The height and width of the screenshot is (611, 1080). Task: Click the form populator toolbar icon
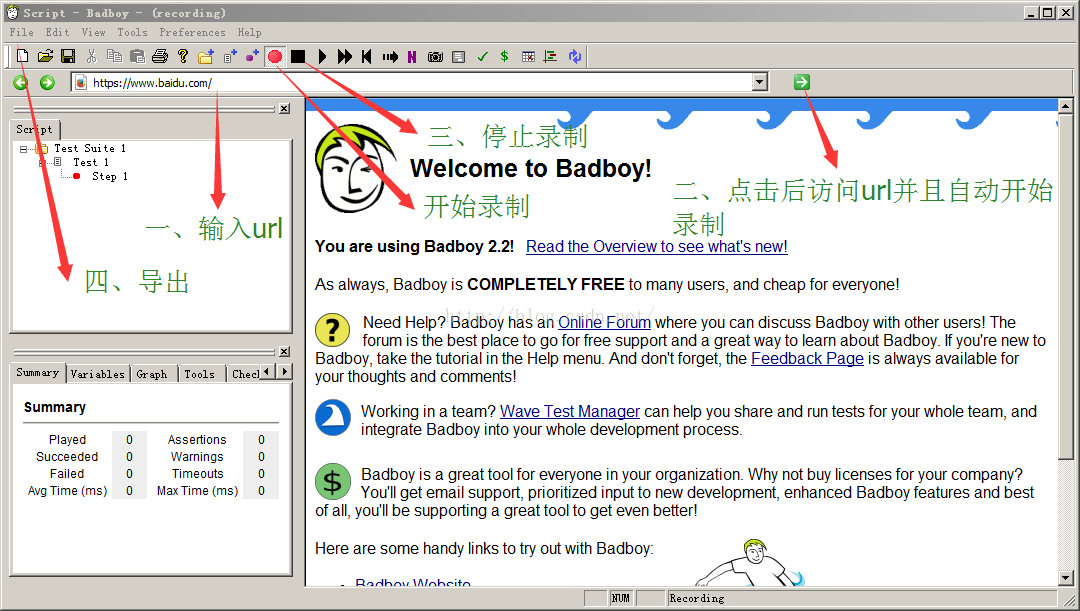click(459, 56)
